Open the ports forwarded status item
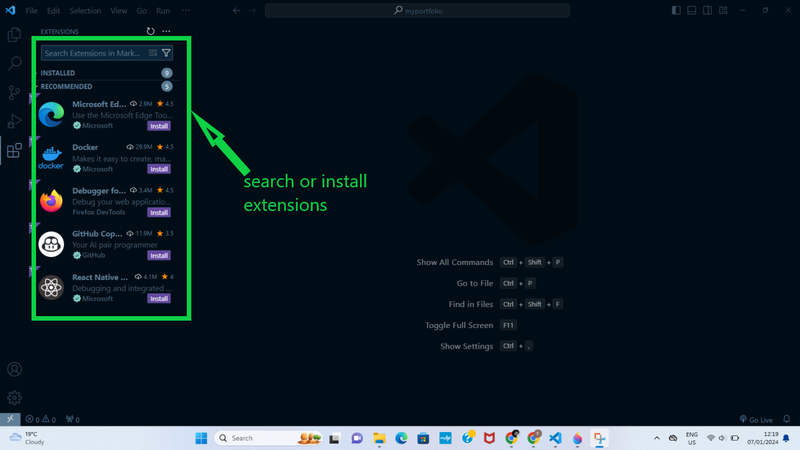This screenshot has height=450, width=800. (x=72, y=419)
